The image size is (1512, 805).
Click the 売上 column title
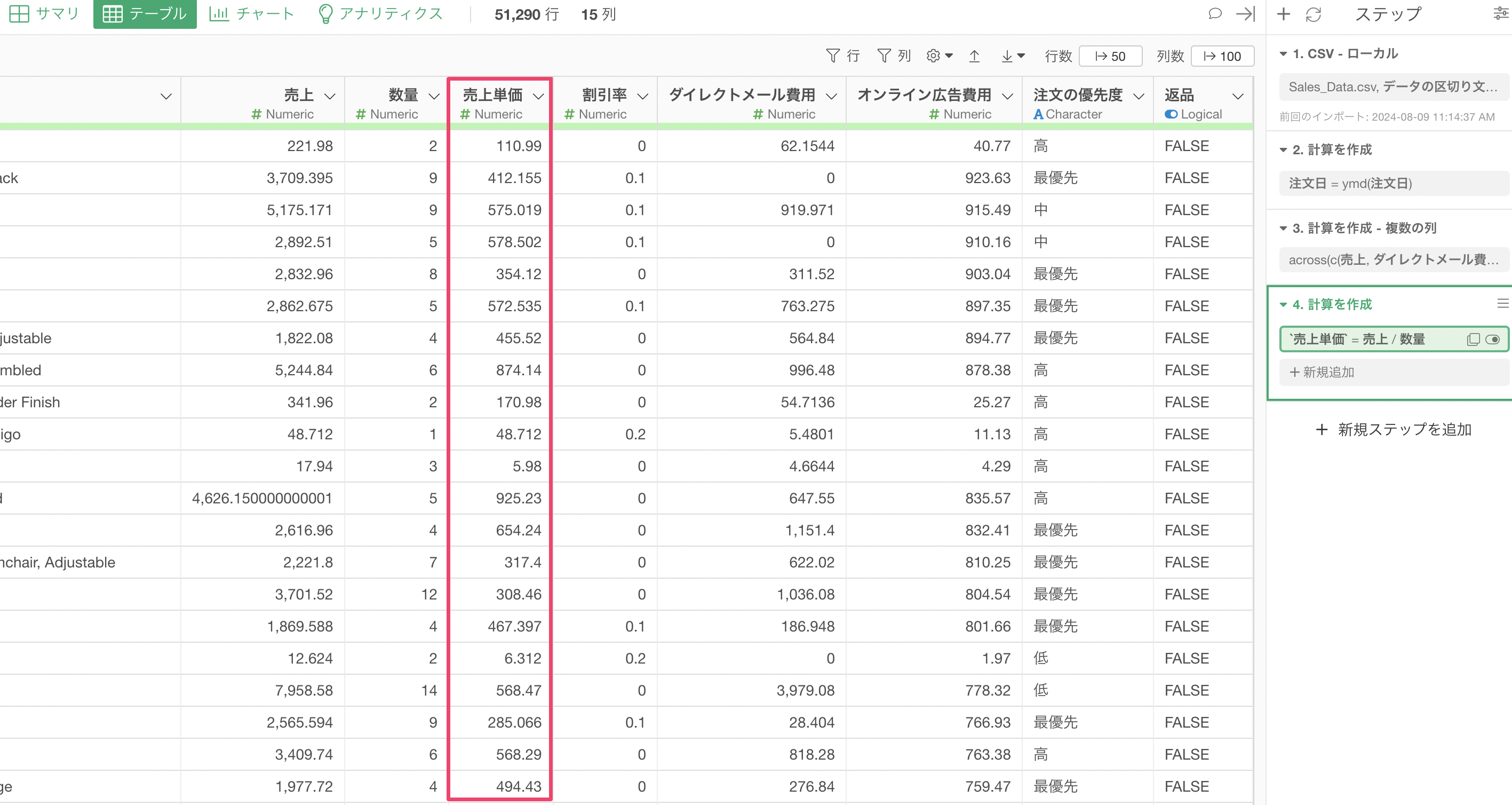coord(299,95)
